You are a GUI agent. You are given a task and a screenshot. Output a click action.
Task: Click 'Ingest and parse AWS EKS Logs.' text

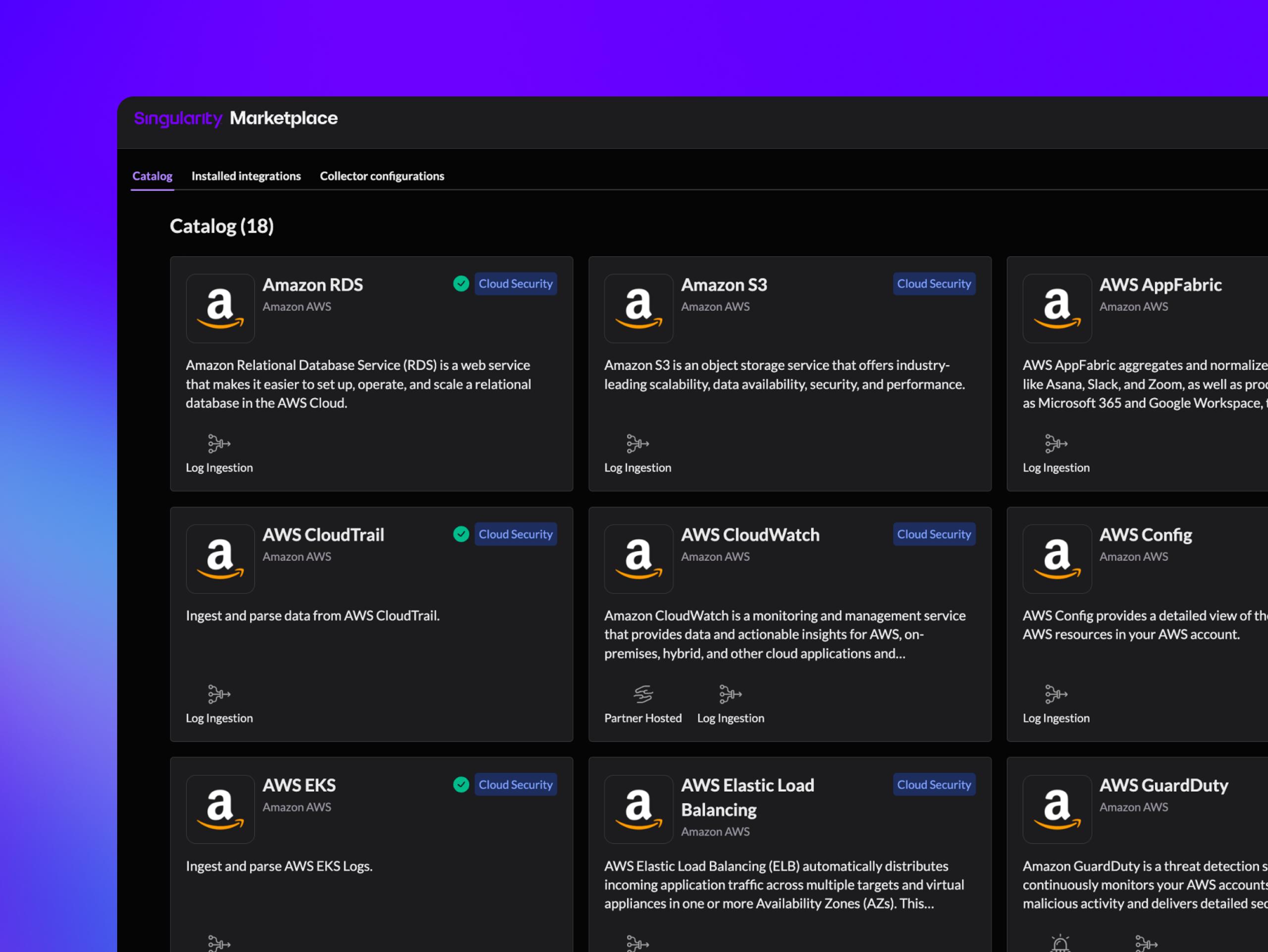pyautogui.click(x=279, y=867)
